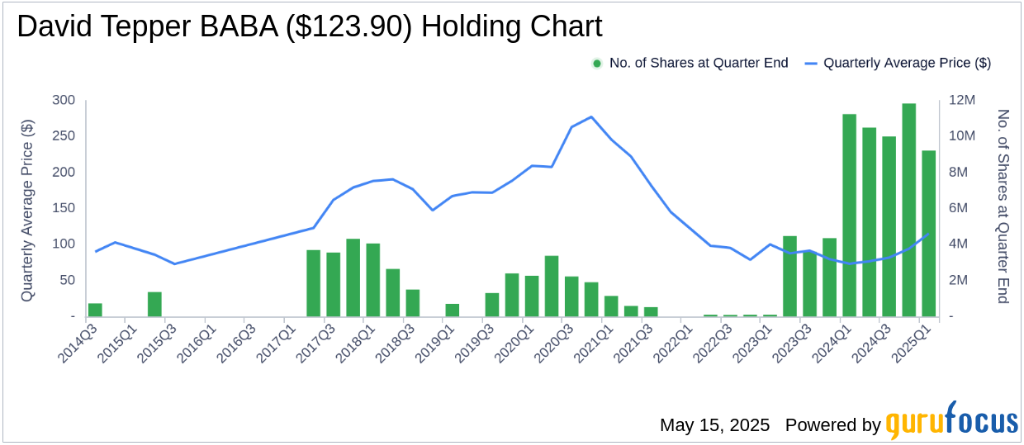Click the 2024Q1 green bar
This screenshot has width=1024, height=445.
pos(849,215)
